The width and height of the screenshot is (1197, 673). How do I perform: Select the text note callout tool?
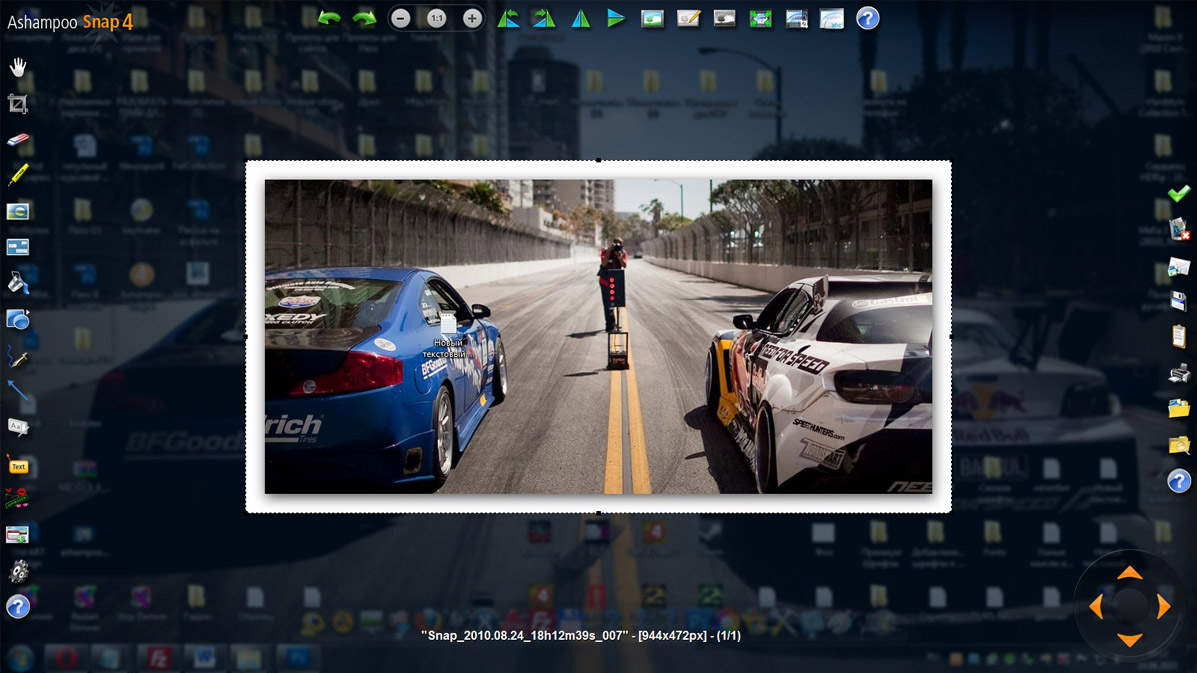[x=18, y=427]
